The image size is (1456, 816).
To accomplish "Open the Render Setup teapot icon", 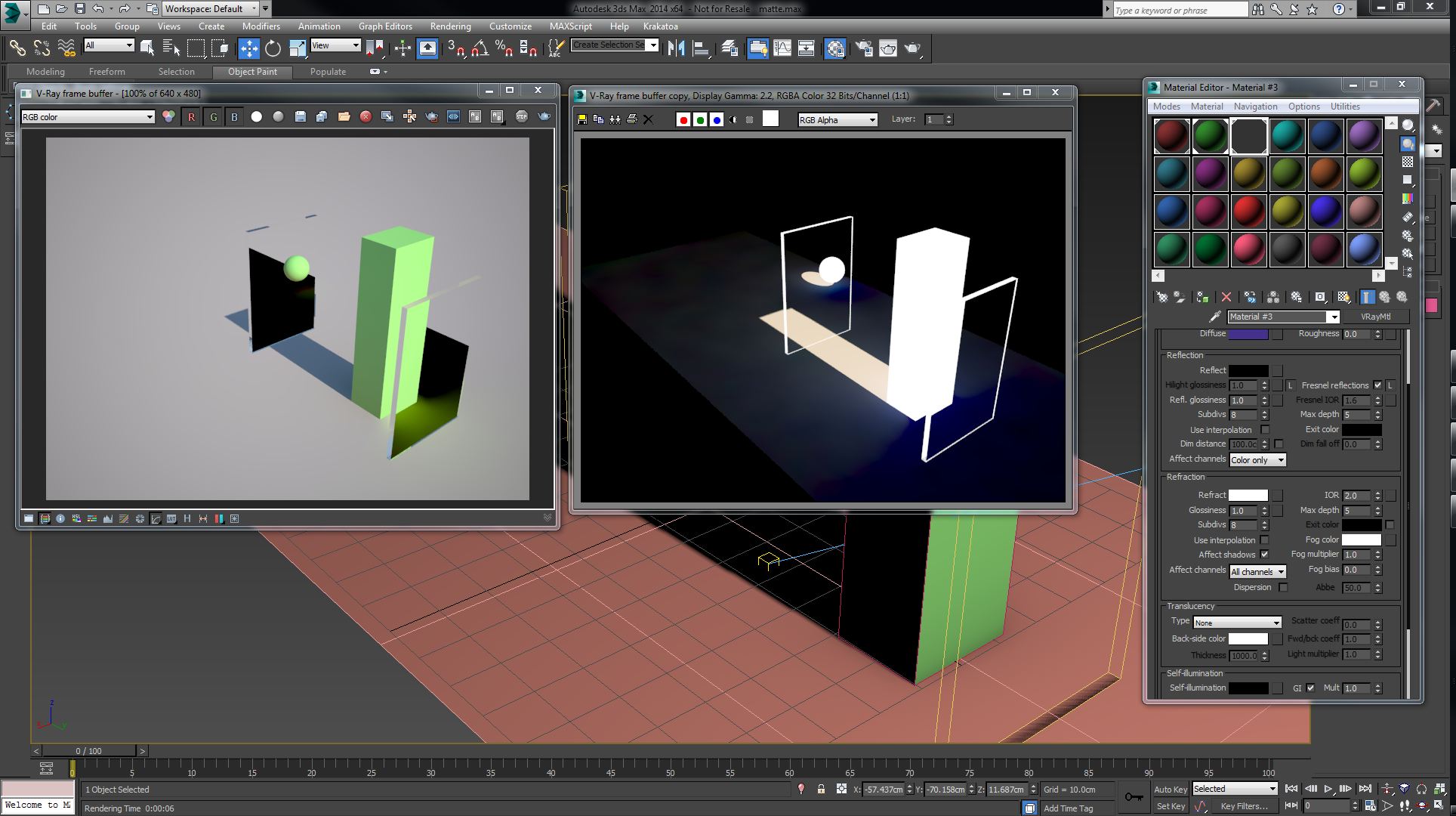I will pyautogui.click(x=863, y=48).
